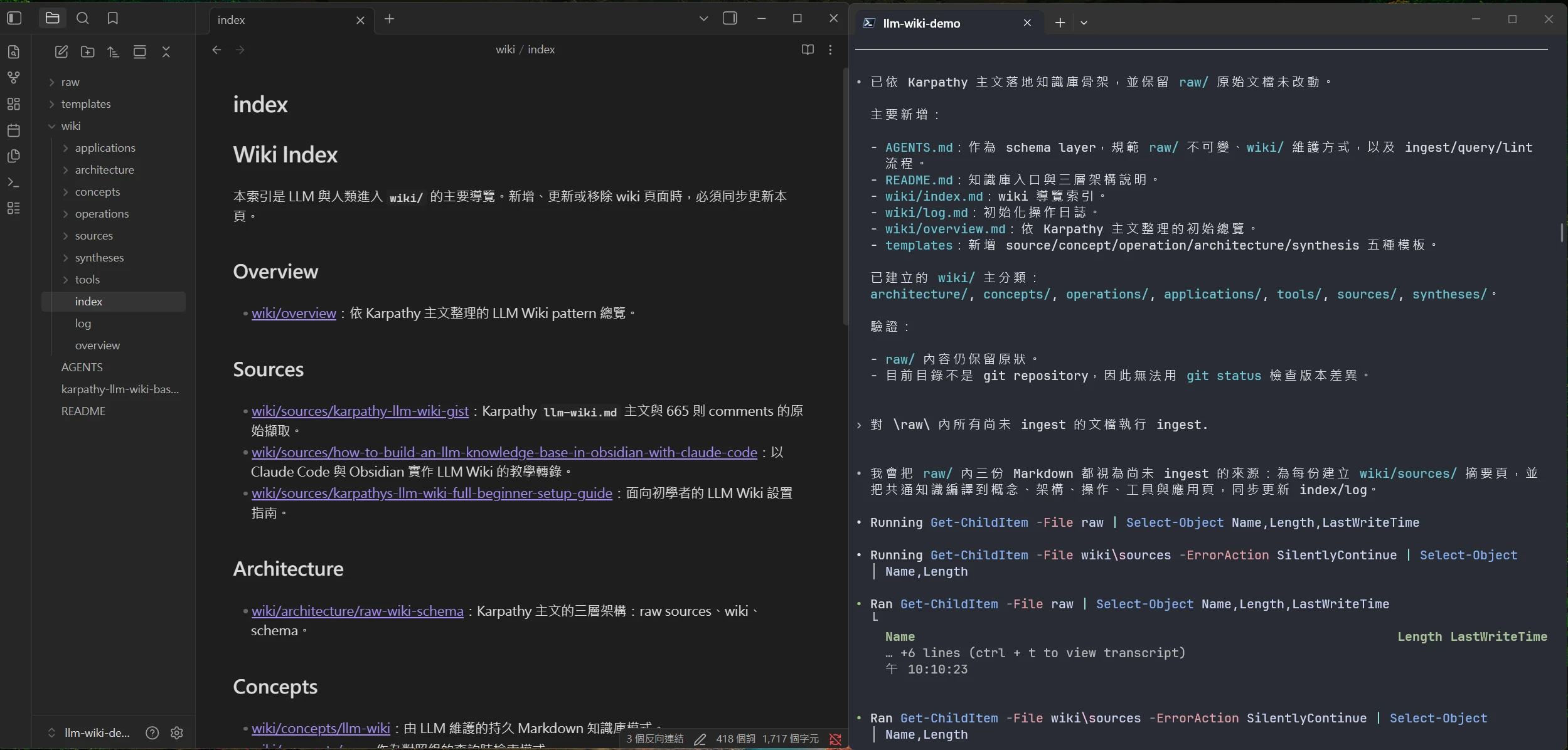This screenshot has height=750, width=1568.
Task: Open canvas icon in left ribbon
Action: click(x=14, y=104)
